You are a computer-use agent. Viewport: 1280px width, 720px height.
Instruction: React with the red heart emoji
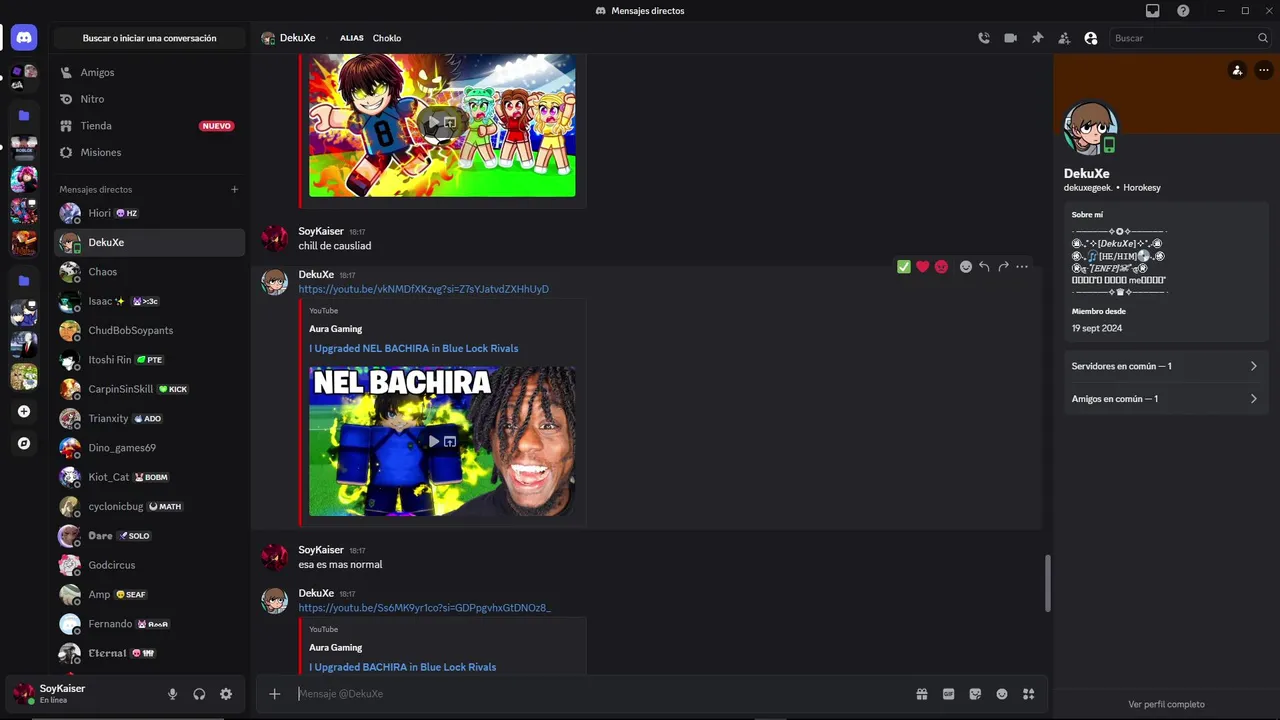coord(923,267)
